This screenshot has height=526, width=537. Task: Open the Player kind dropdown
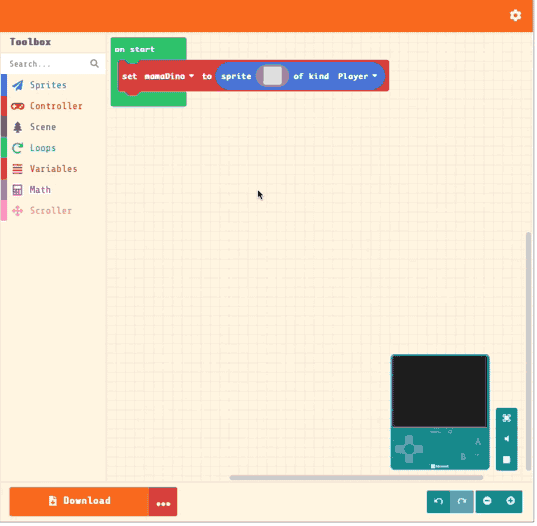358,76
